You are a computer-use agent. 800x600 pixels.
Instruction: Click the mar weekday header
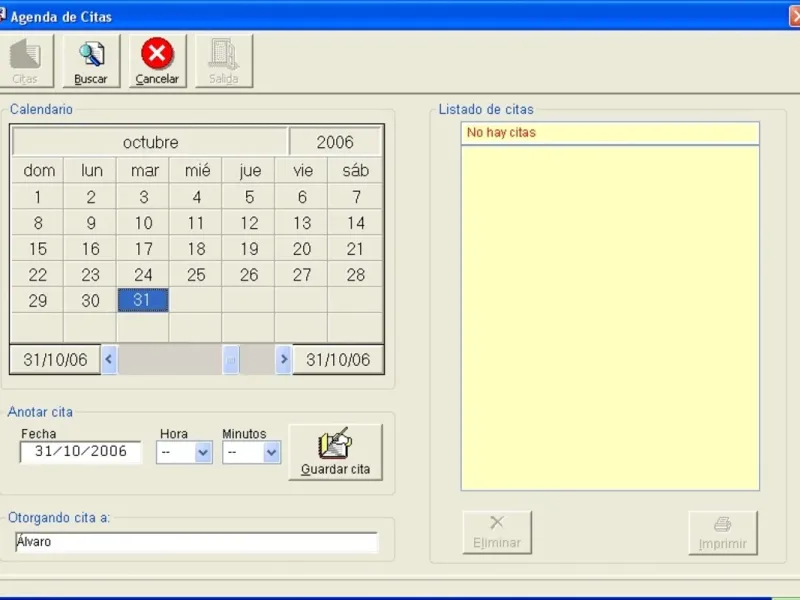(x=144, y=170)
